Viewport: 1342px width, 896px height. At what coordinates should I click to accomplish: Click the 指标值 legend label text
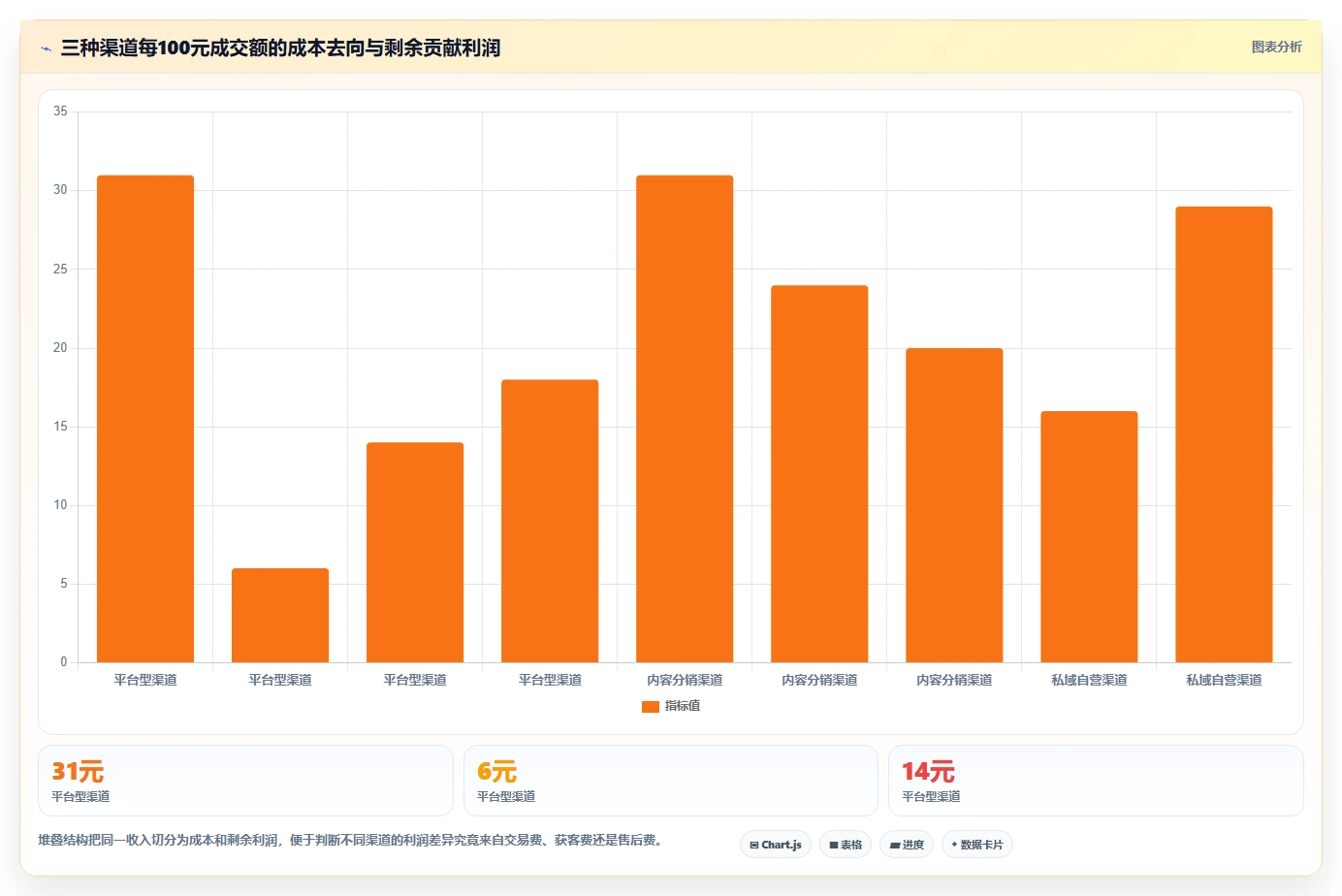683,706
